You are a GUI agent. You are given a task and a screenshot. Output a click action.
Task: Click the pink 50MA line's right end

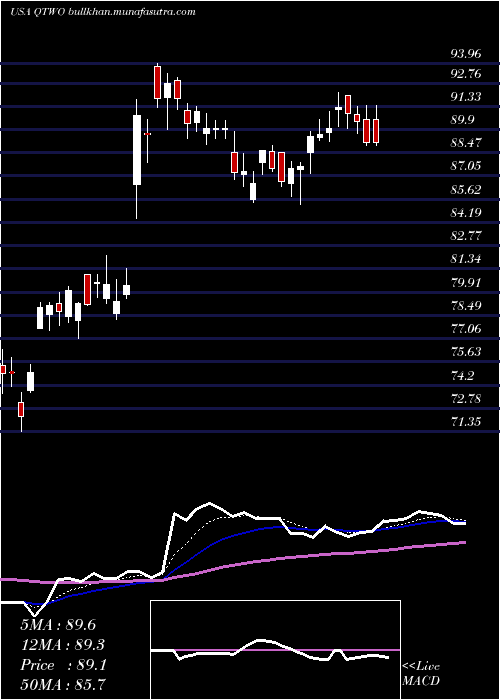coord(463,542)
